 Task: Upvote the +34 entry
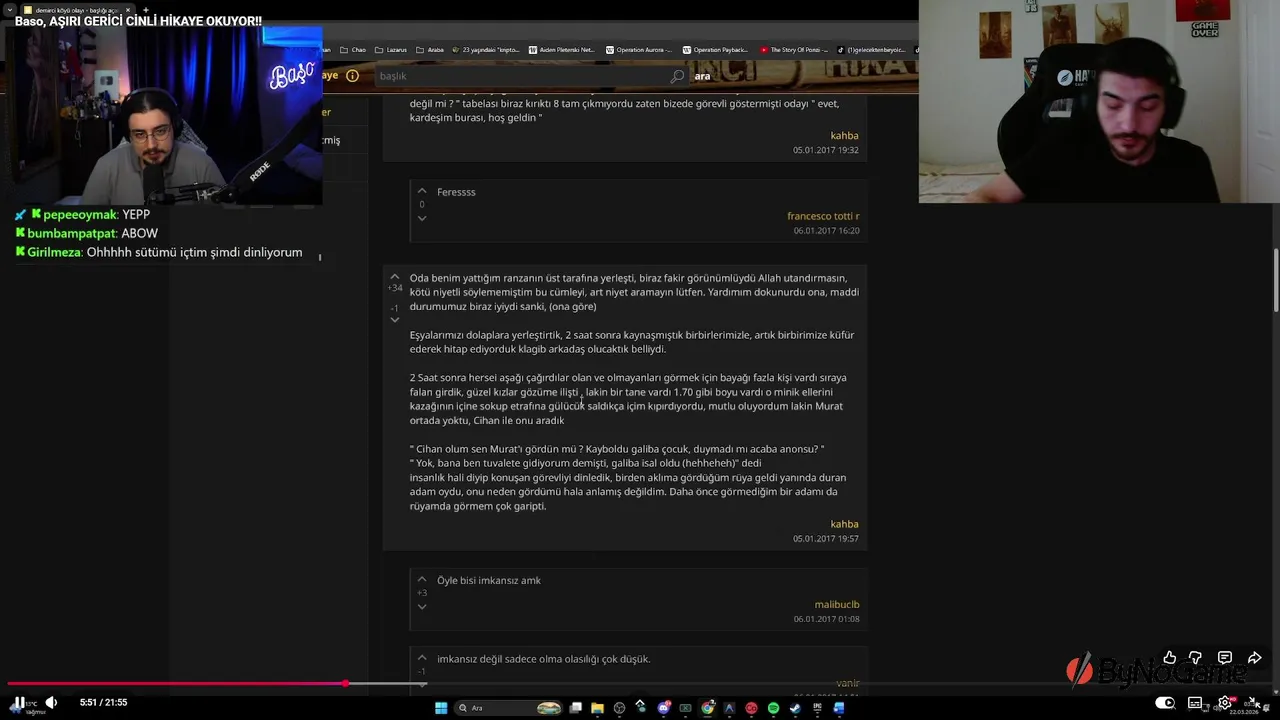point(395,277)
